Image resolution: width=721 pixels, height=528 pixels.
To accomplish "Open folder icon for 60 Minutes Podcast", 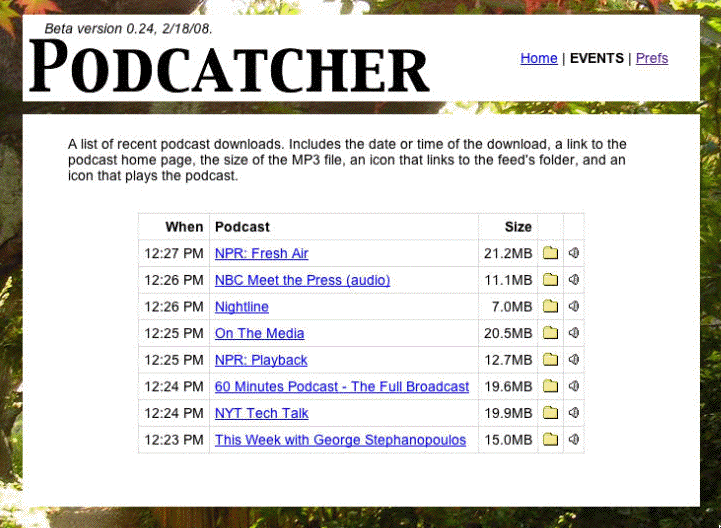I will [x=550, y=387].
